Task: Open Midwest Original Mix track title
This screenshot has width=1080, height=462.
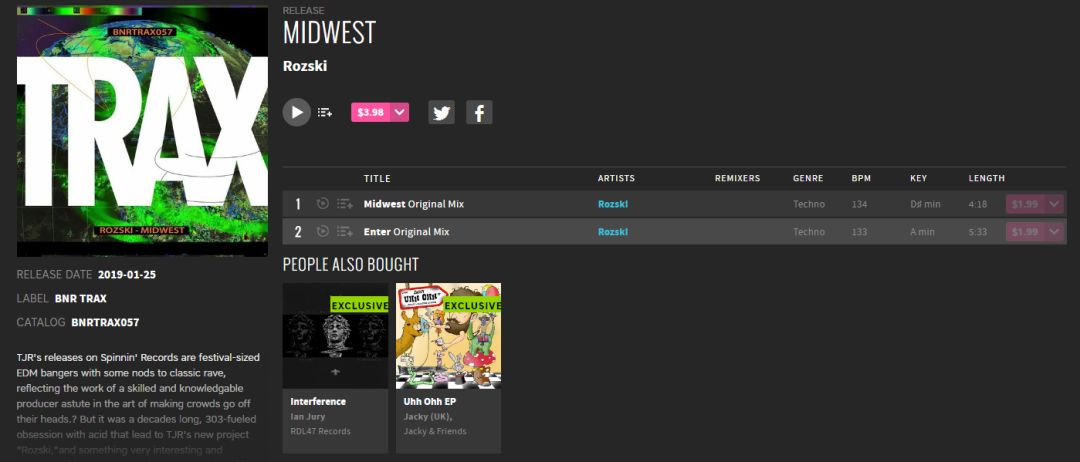Action: (414, 204)
